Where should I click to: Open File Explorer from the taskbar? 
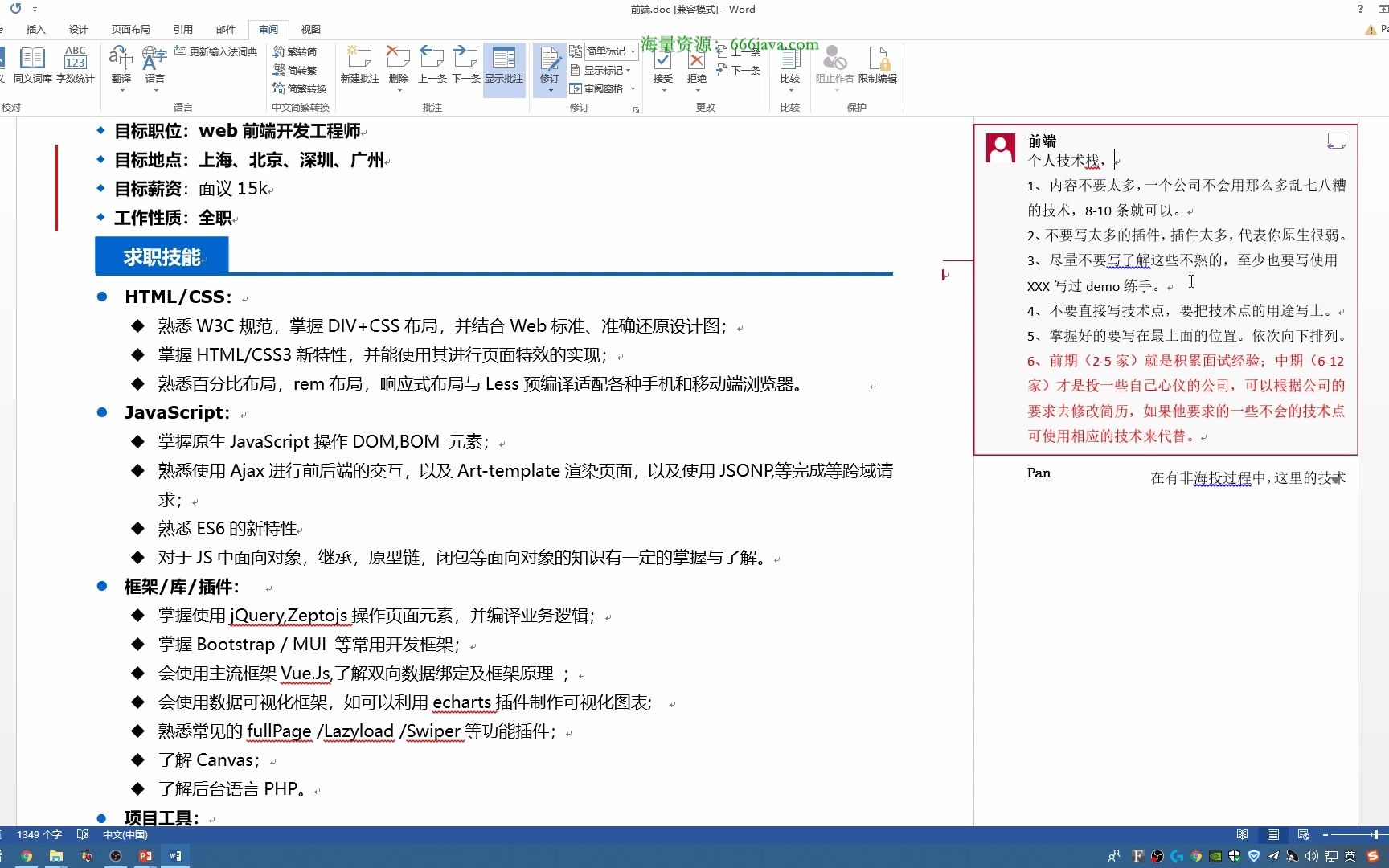[55, 856]
